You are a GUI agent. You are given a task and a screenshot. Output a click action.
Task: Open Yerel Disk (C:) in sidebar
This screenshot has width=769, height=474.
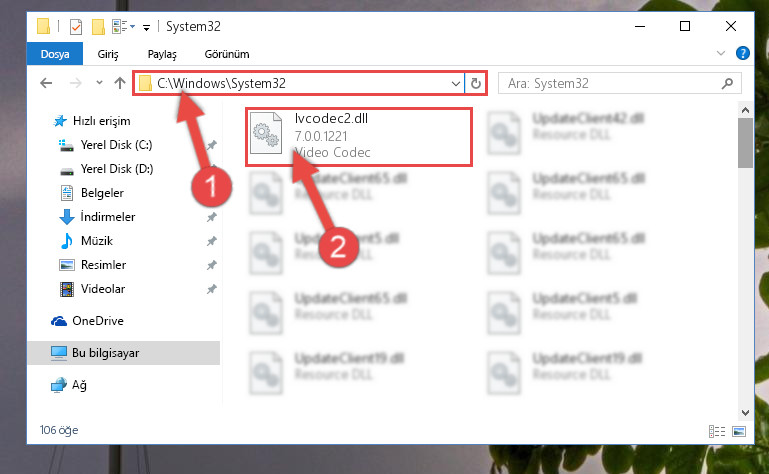[x=116, y=145]
